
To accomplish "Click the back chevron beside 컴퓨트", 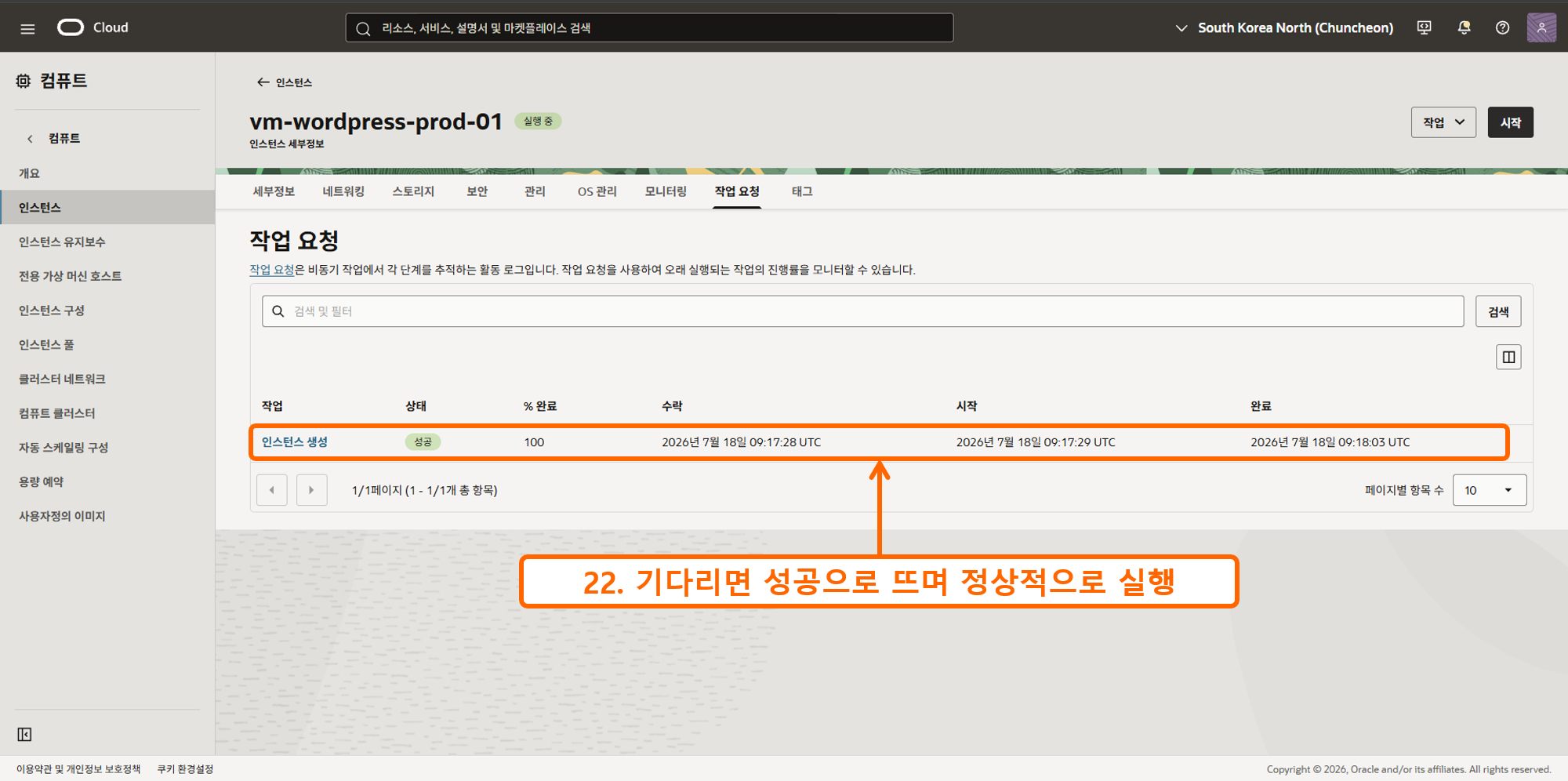I will click(x=30, y=139).
